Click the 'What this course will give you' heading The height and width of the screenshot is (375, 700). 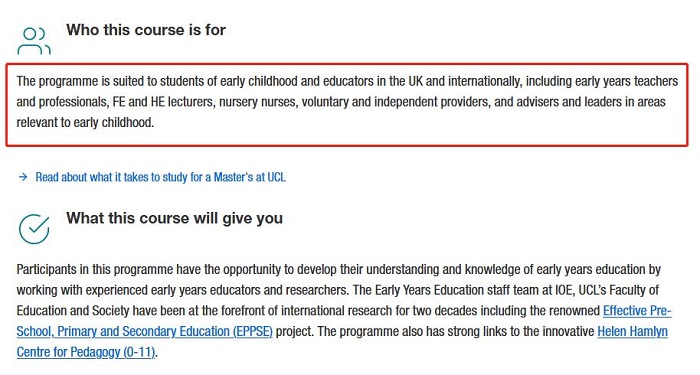[x=175, y=218]
